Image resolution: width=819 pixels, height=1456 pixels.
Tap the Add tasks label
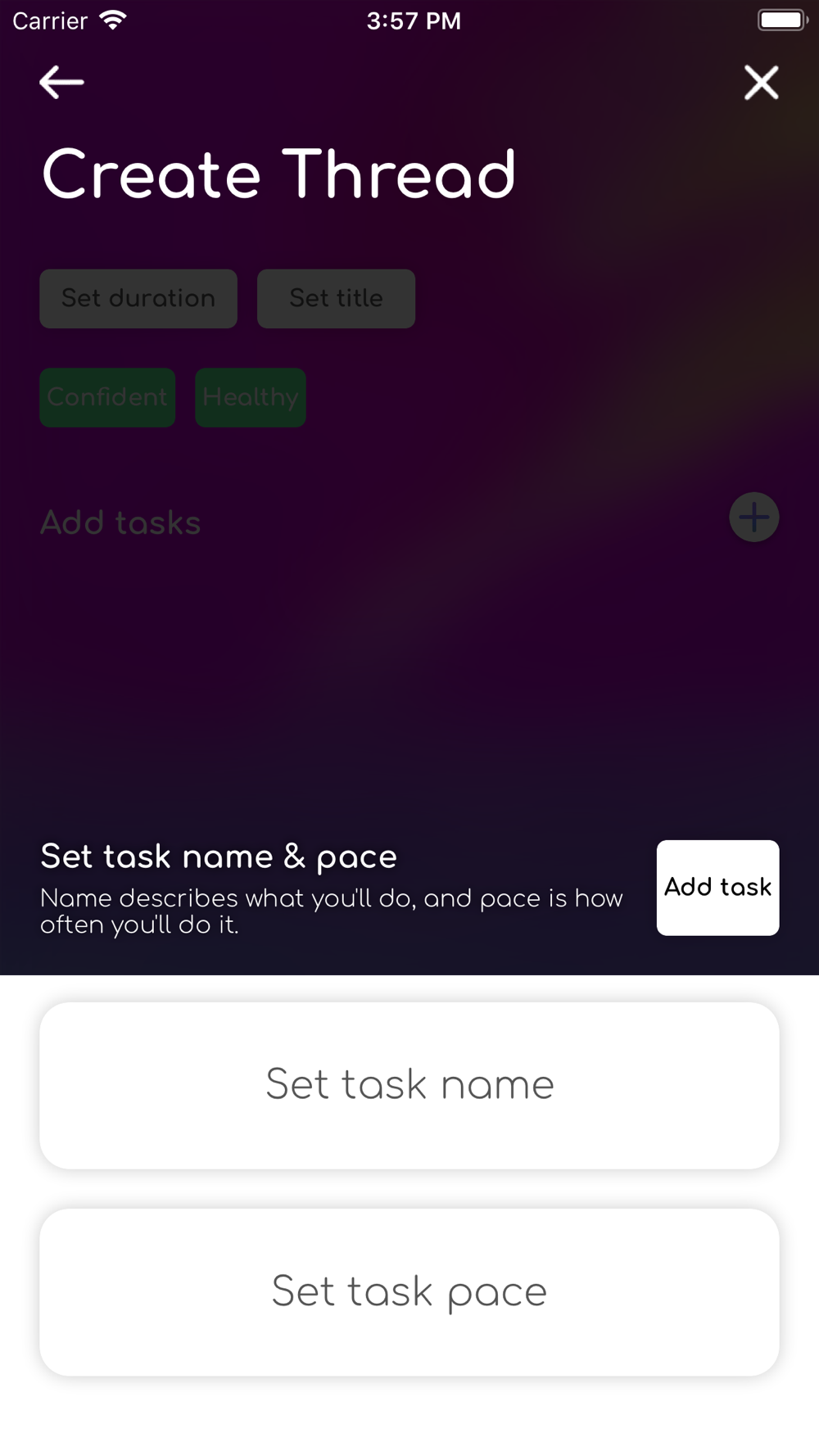(x=120, y=522)
